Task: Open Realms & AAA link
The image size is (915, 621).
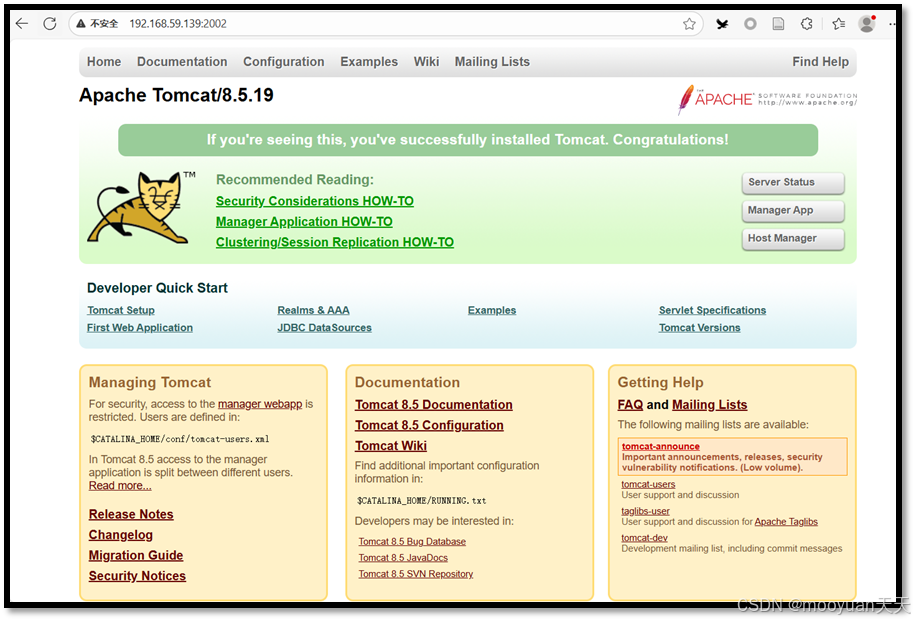Action: coord(313,310)
